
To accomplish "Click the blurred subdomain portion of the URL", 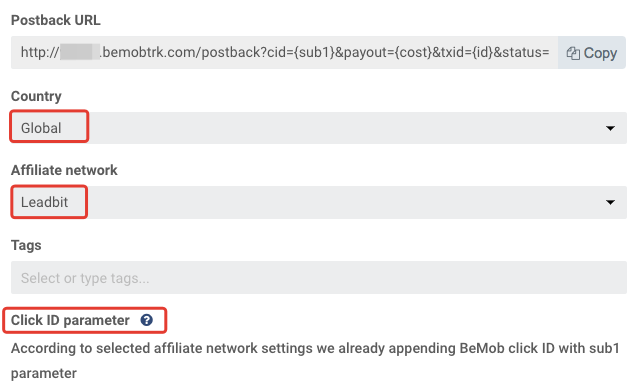I will click(80, 52).
